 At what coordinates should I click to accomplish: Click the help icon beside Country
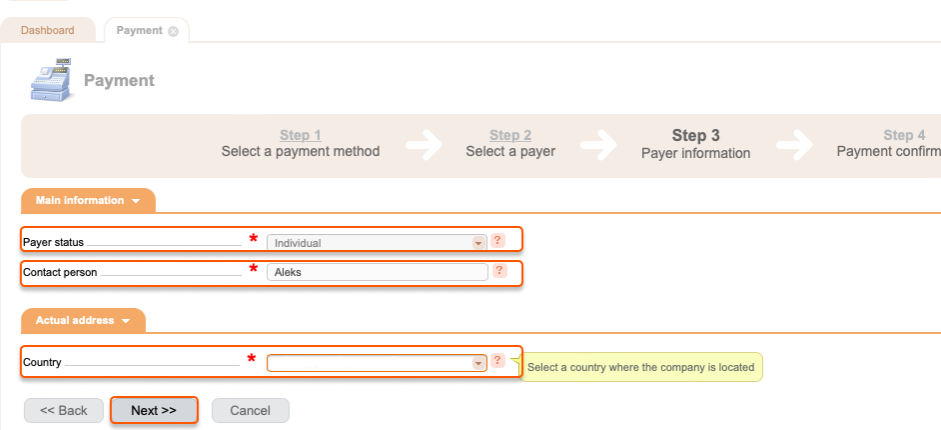tap(498, 360)
